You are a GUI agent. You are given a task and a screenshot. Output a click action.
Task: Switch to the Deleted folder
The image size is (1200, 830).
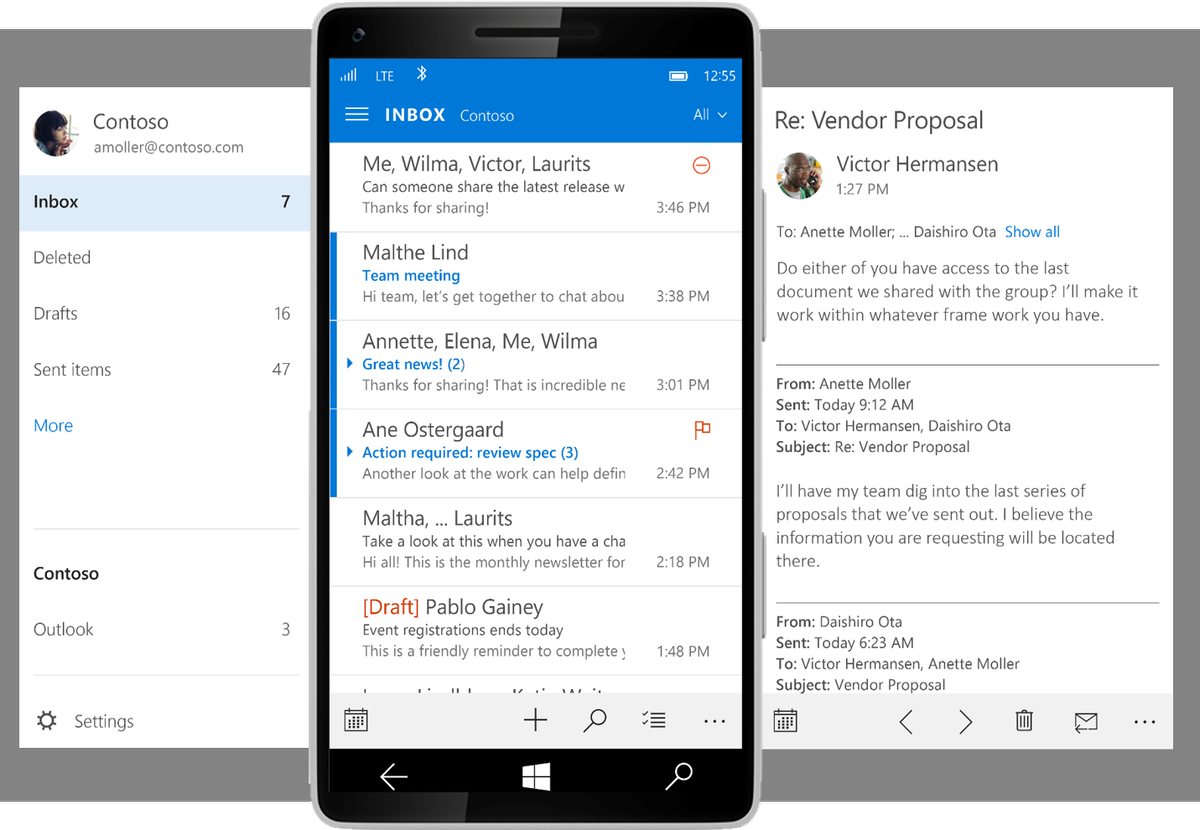click(62, 257)
